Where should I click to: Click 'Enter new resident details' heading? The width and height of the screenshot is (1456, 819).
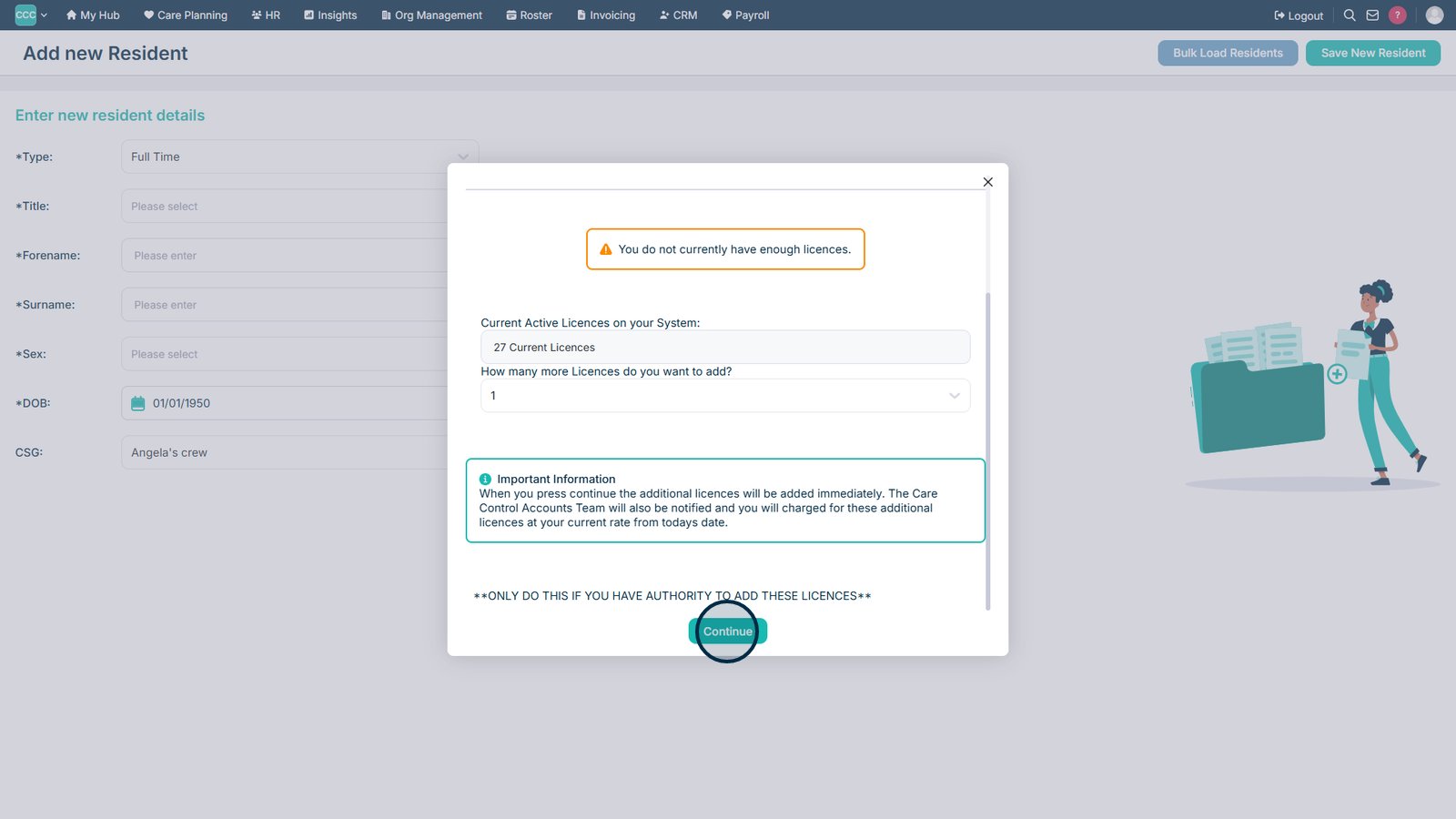(x=110, y=116)
